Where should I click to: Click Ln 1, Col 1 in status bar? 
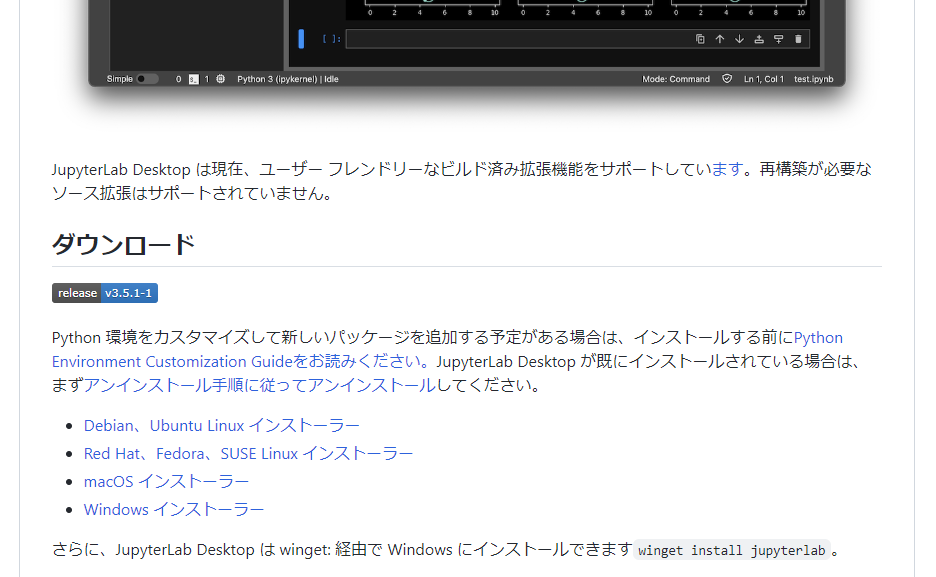tap(763, 79)
